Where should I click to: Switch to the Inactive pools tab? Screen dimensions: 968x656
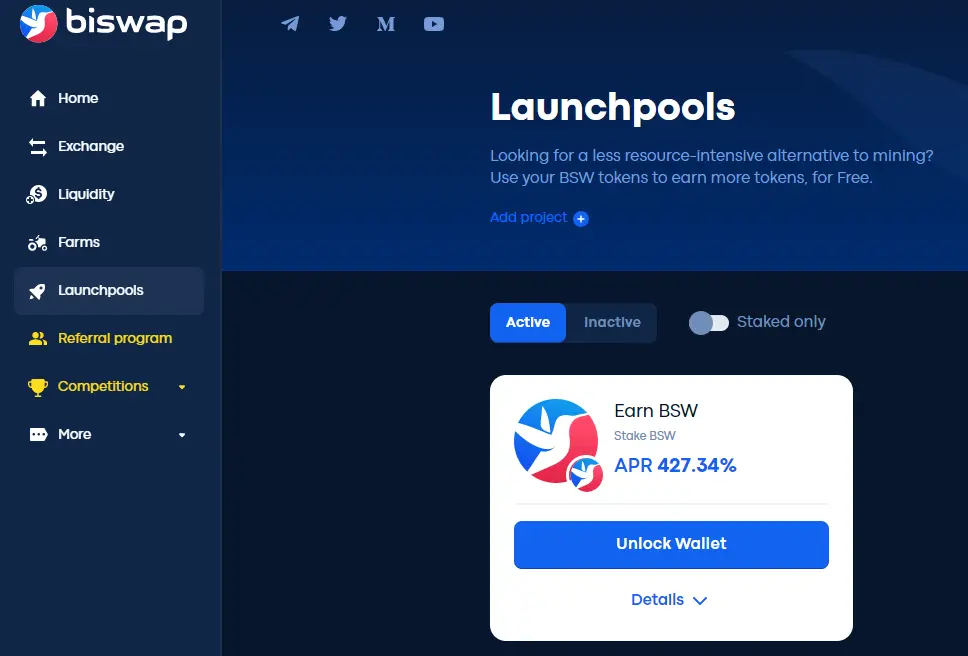point(612,322)
